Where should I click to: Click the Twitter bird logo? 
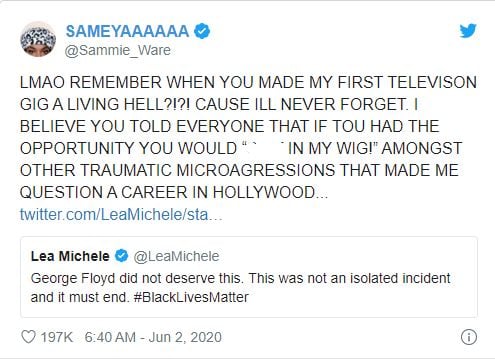pos(468,31)
